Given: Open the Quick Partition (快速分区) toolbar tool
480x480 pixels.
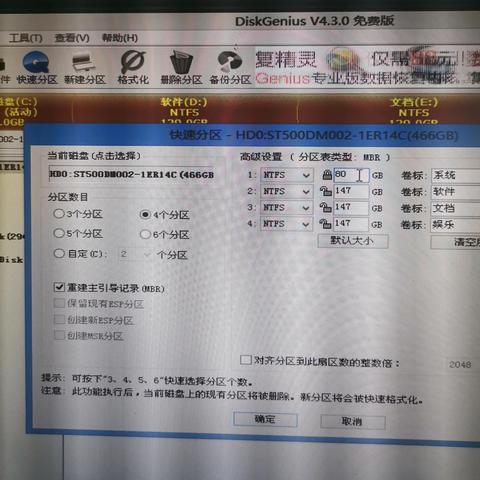Looking at the screenshot, I should tap(36, 68).
